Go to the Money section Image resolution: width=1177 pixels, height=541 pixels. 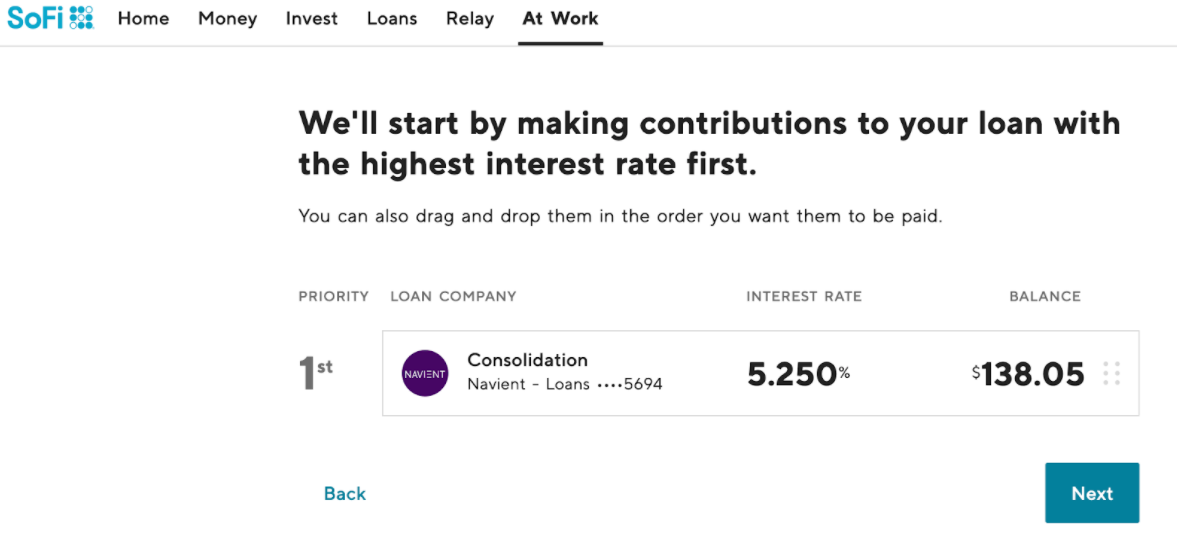click(227, 19)
